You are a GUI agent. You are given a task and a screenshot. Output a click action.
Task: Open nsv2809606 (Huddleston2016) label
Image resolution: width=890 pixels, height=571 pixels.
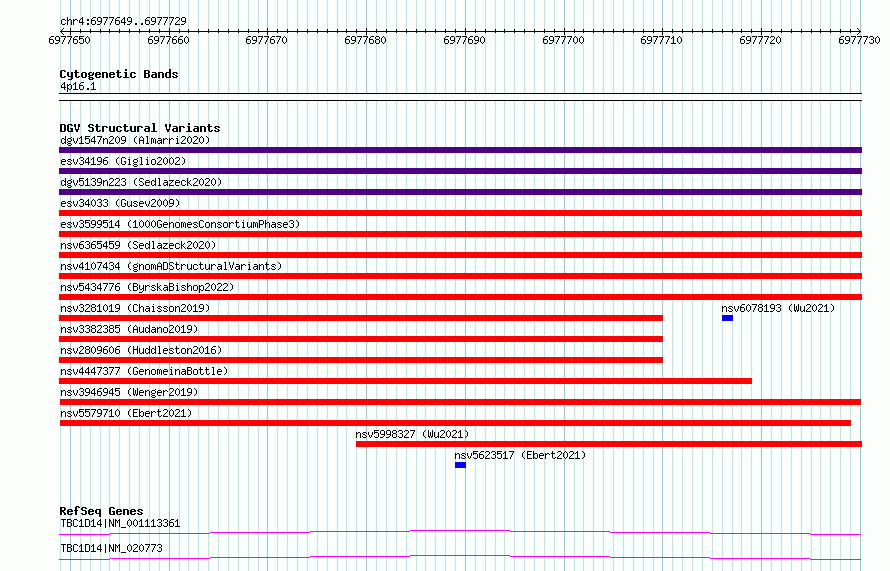click(141, 350)
